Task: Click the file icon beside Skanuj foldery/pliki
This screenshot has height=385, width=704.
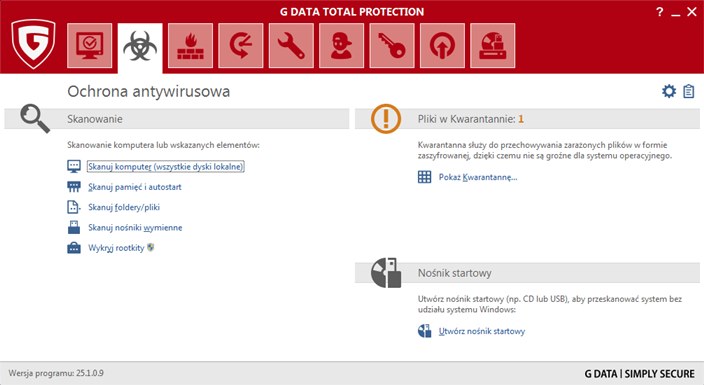Action: [x=73, y=207]
